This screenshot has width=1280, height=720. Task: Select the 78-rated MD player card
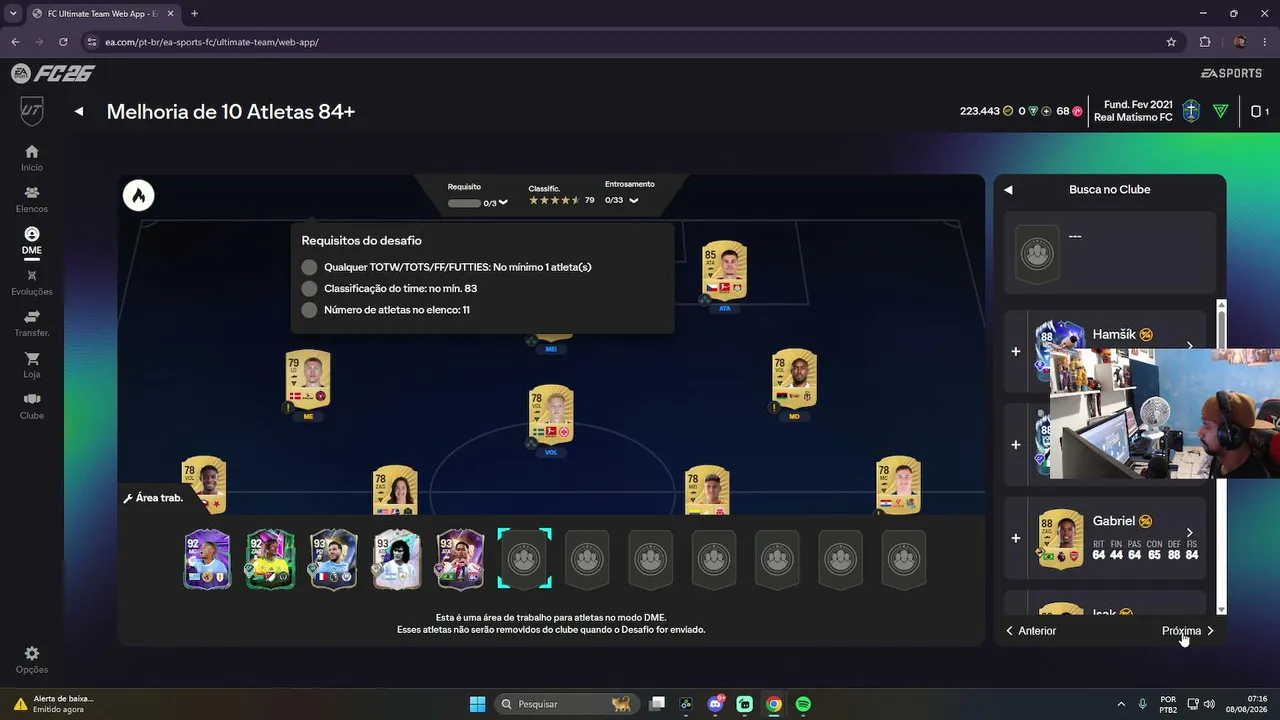click(x=794, y=379)
